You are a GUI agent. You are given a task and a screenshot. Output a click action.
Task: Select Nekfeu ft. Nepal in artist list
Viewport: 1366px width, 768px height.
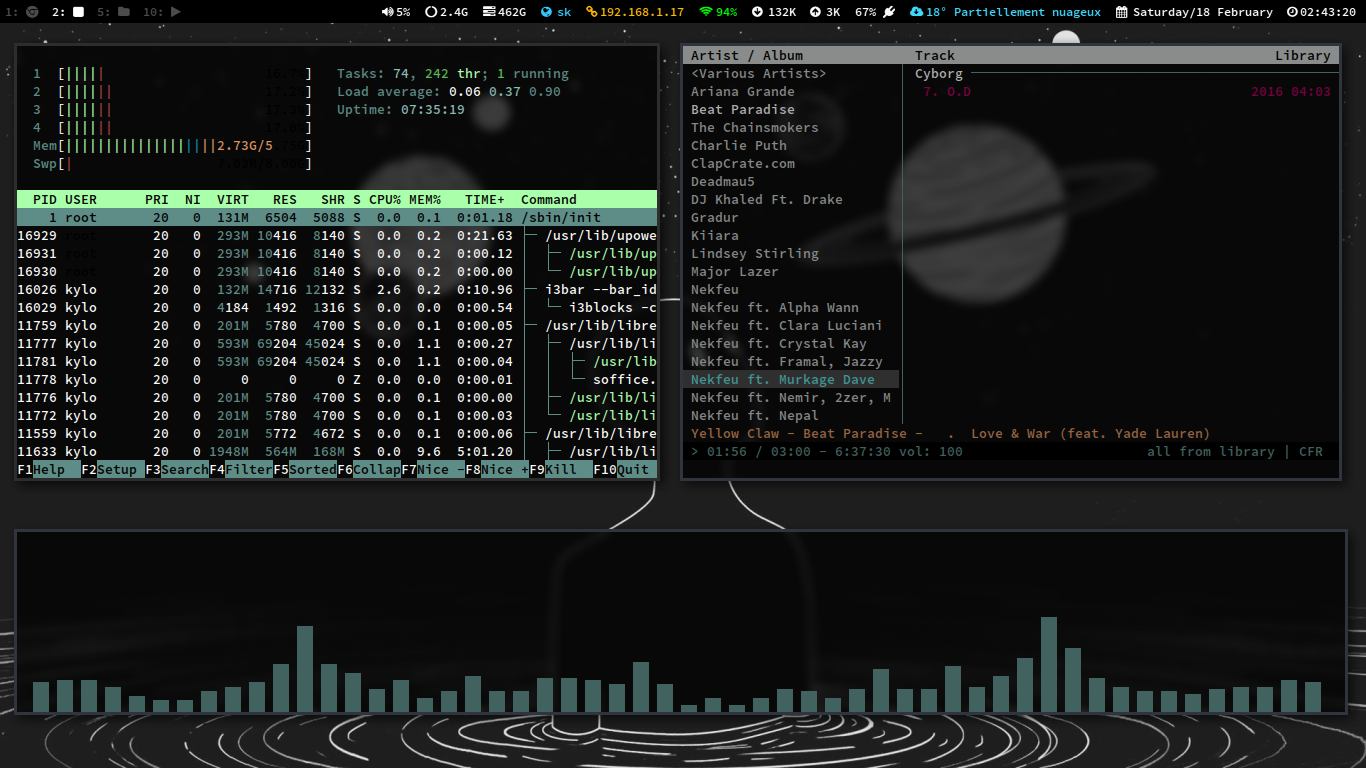pyautogui.click(x=755, y=415)
